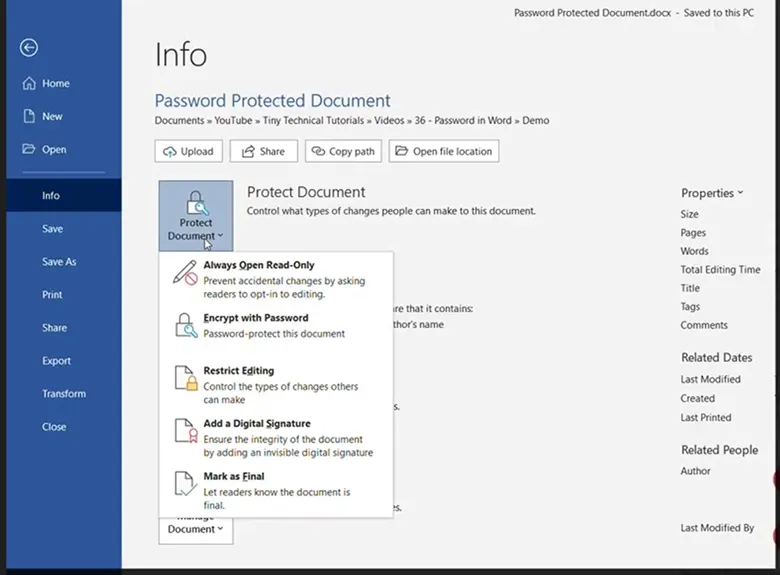The width and height of the screenshot is (780, 575).
Task: Click the 'Words' property label
Action: point(694,251)
